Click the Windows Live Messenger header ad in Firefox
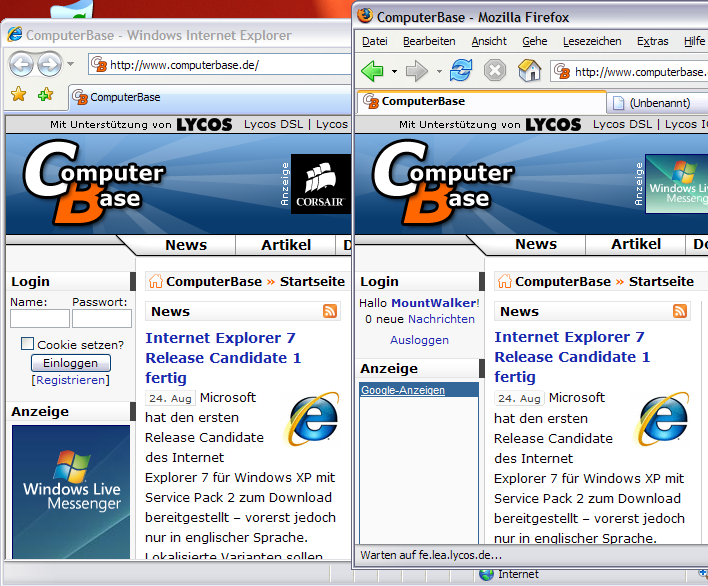The width and height of the screenshot is (708, 586). pyautogui.click(x=676, y=184)
